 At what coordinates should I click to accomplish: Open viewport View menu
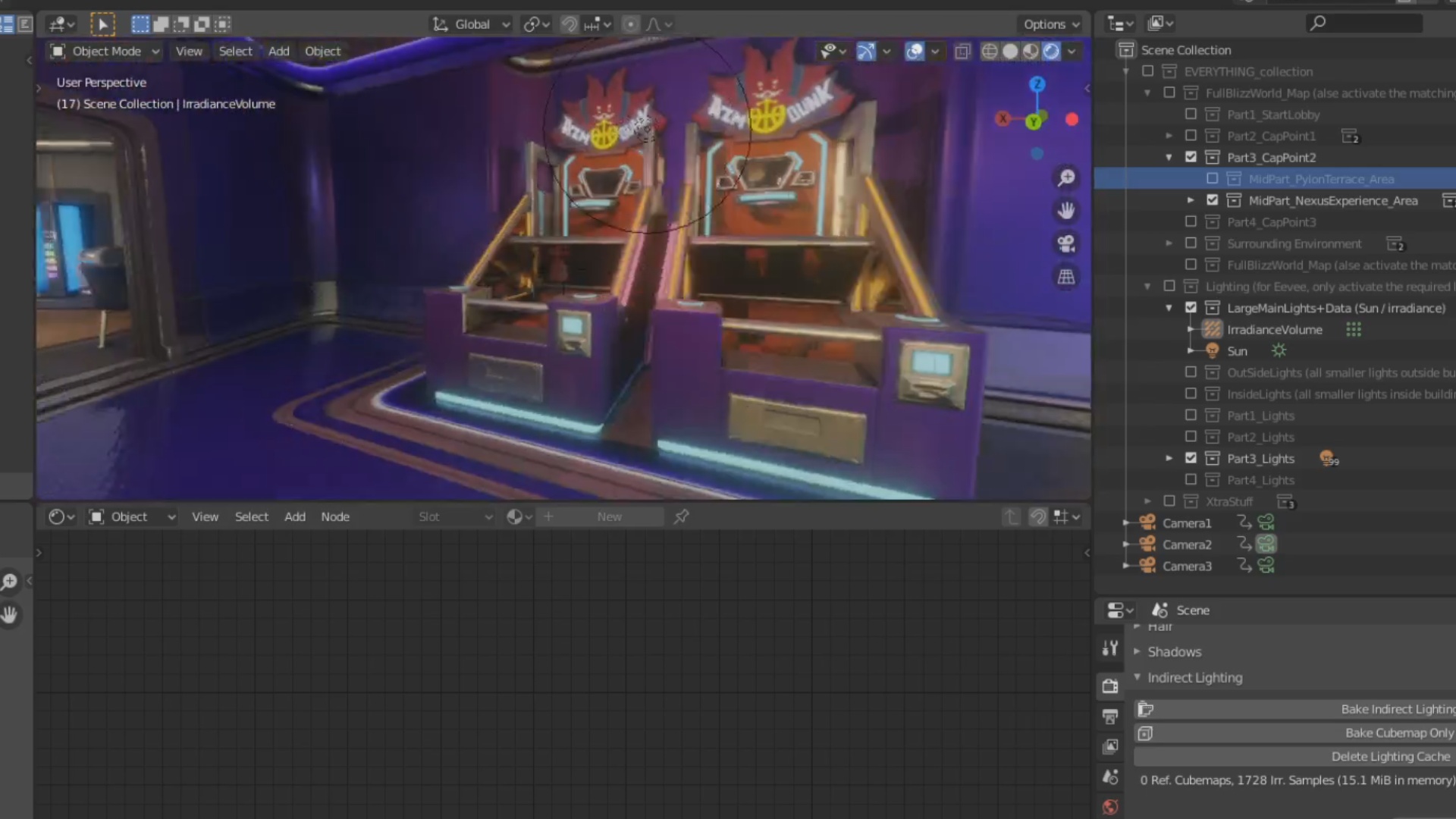[x=189, y=51]
